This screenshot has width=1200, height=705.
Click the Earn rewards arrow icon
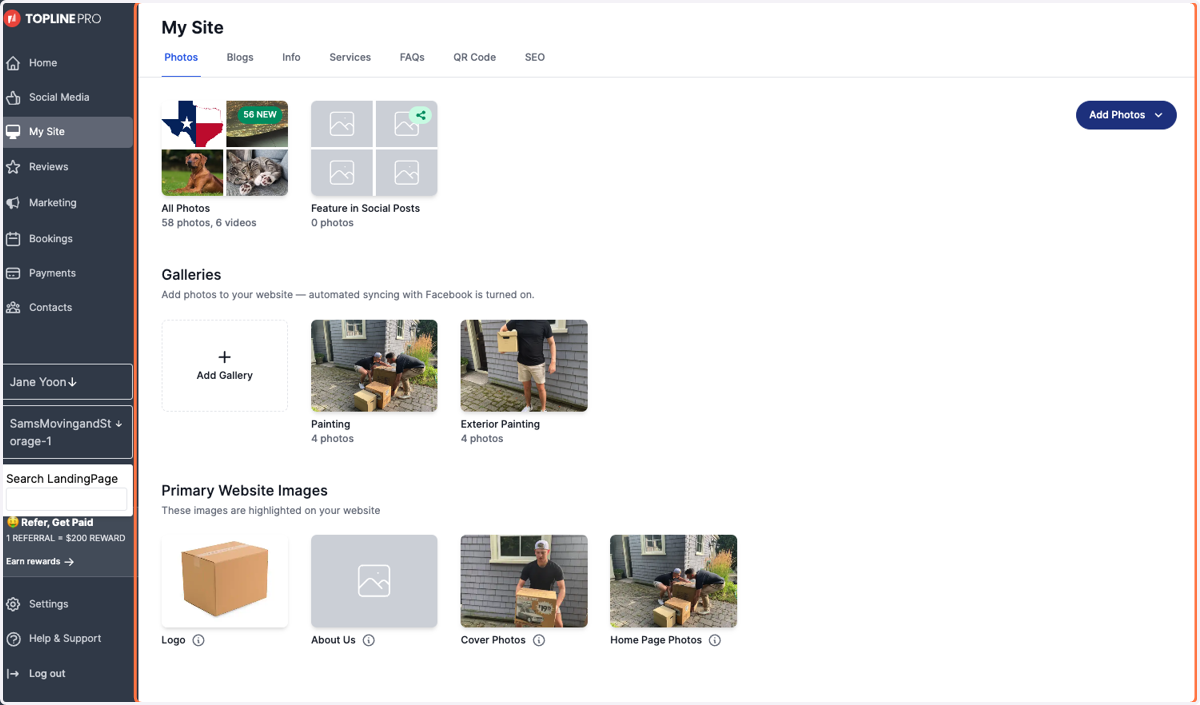pyautogui.click(x=69, y=562)
